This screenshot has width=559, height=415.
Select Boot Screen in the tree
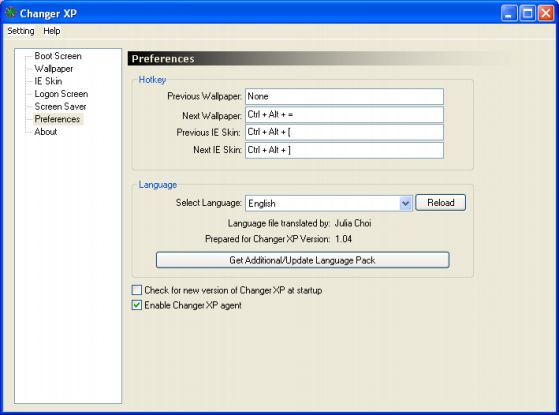coord(58,56)
